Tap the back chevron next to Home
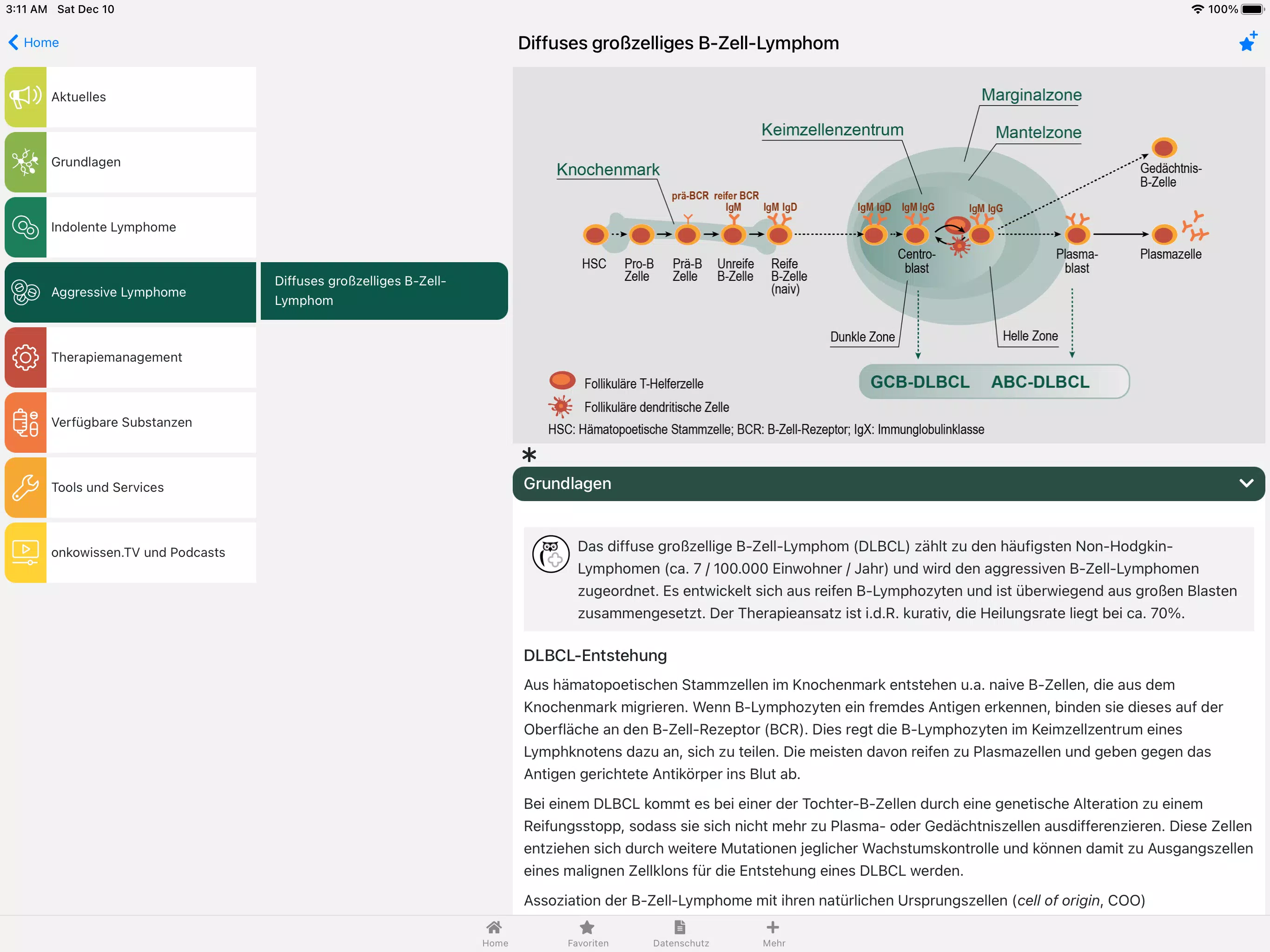This screenshot has height=952, width=1270. click(14, 42)
